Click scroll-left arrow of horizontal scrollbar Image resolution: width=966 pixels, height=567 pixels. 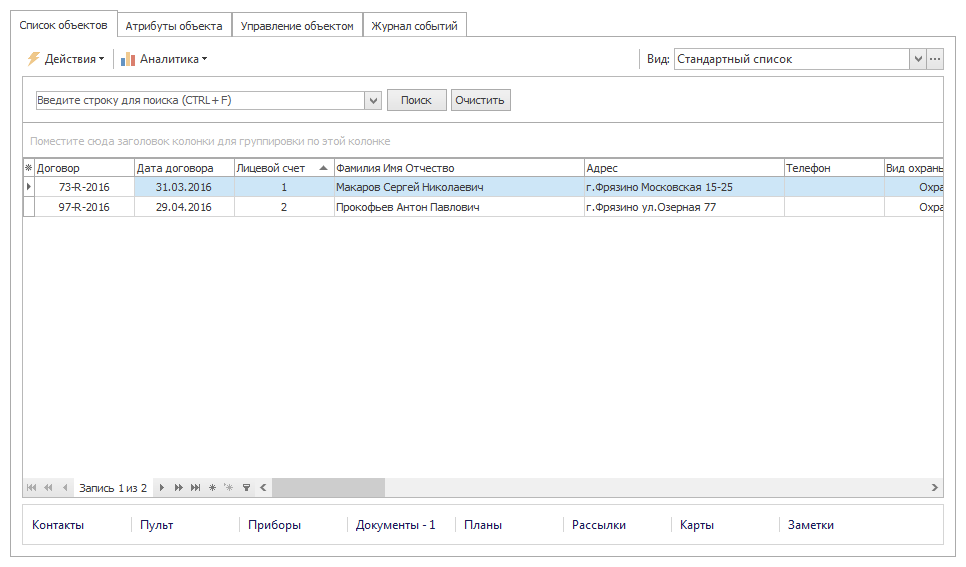pyautogui.click(x=263, y=487)
